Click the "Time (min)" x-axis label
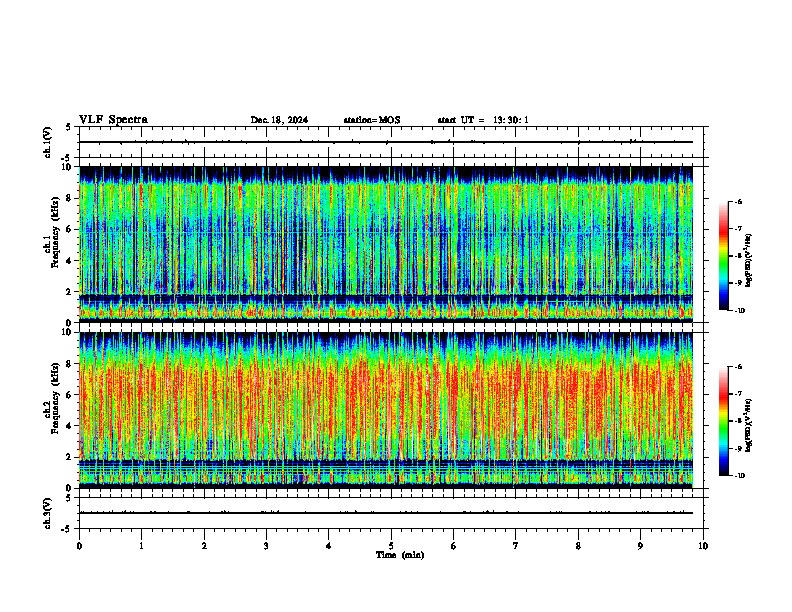The height and width of the screenshot is (612, 792). point(400,555)
